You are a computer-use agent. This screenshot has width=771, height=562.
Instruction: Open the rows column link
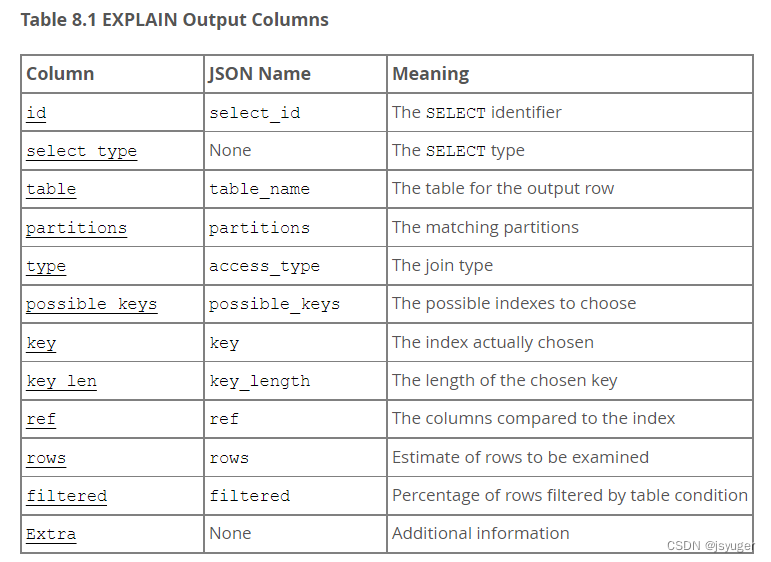tap(46, 458)
